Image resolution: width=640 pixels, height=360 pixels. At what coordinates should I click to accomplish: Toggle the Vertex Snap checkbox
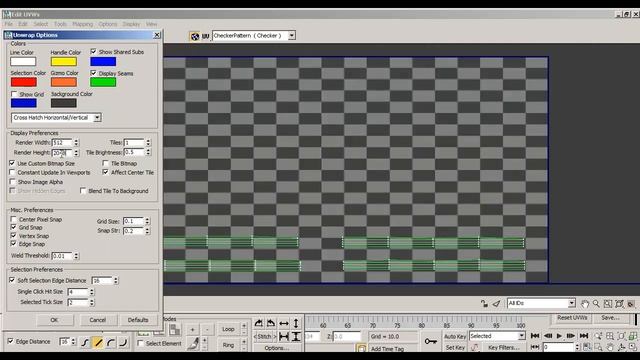(x=13, y=236)
